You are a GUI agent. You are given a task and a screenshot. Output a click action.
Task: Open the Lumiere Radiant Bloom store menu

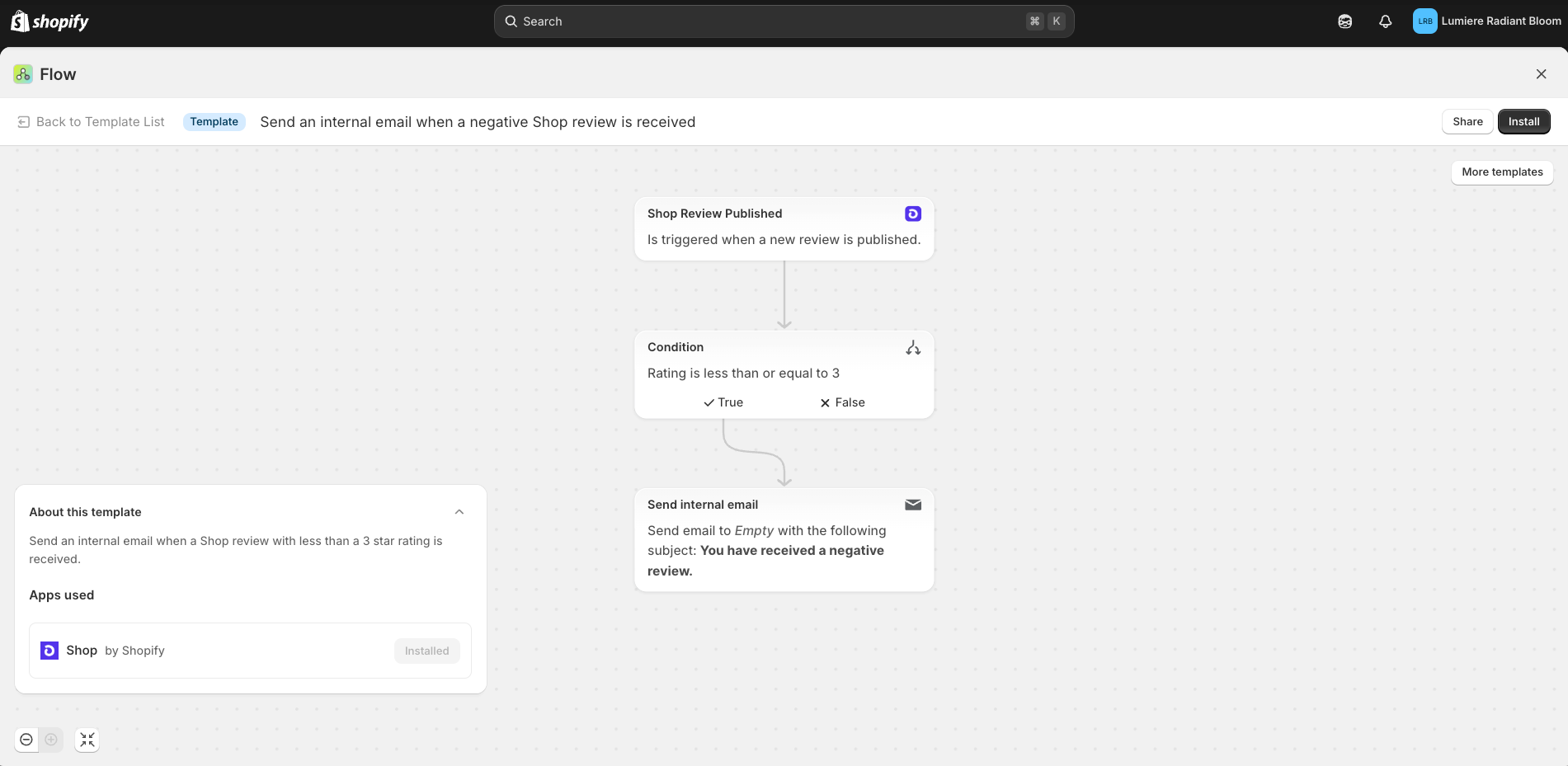click(x=1486, y=21)
